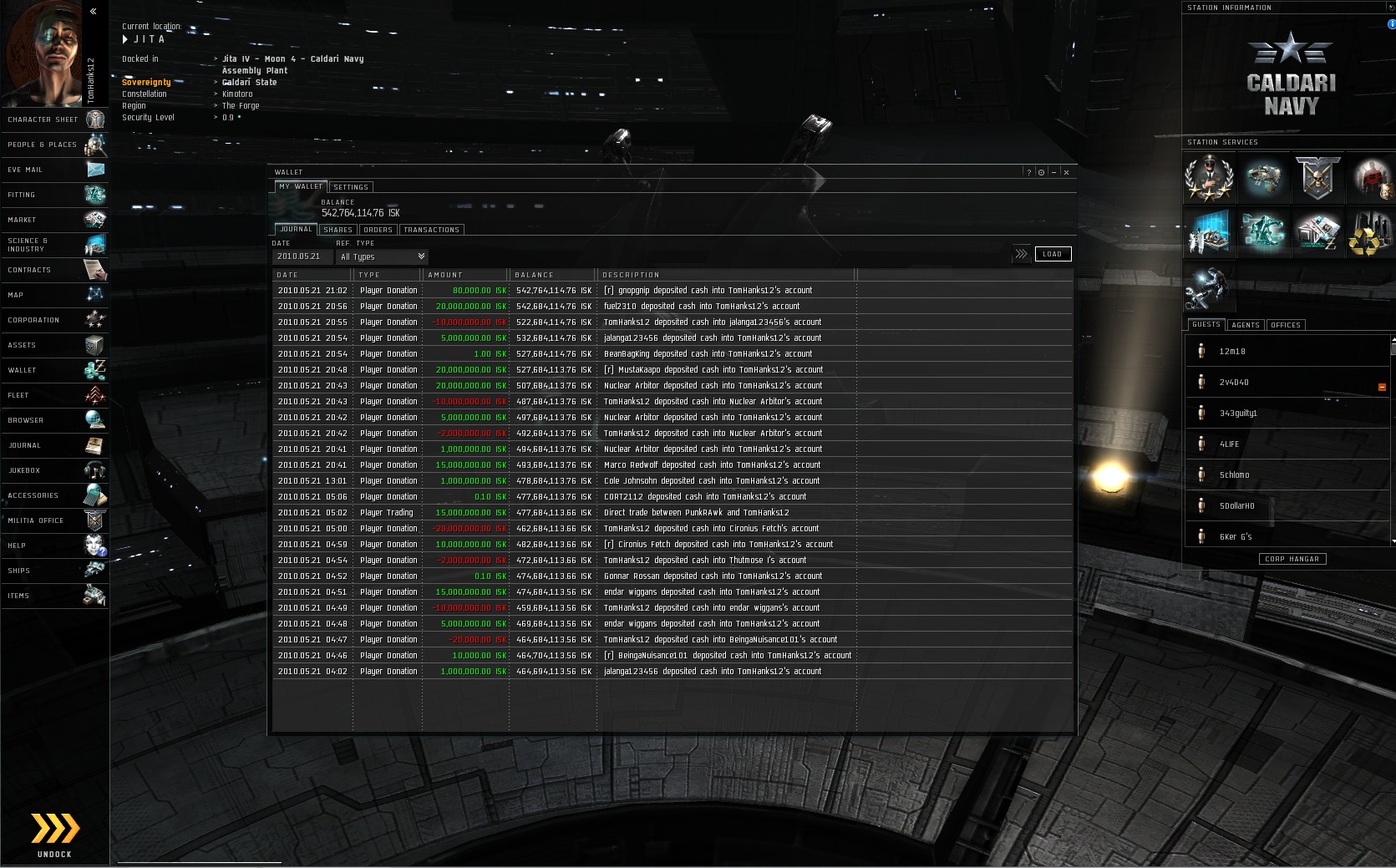Open Help from the sidebar
Viewport: 1396px width, 868px height.
54,546
